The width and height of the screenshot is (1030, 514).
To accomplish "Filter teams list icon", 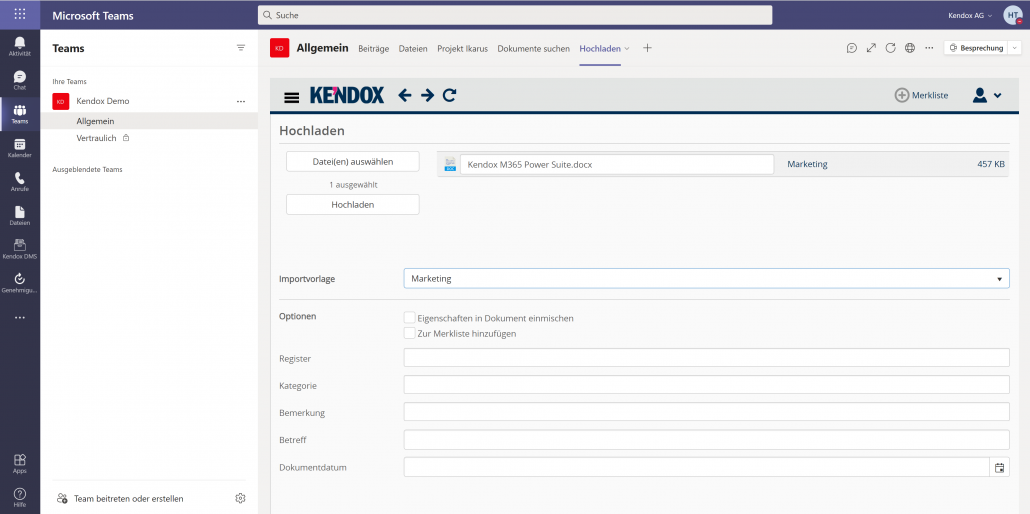I will click(240, 48).
